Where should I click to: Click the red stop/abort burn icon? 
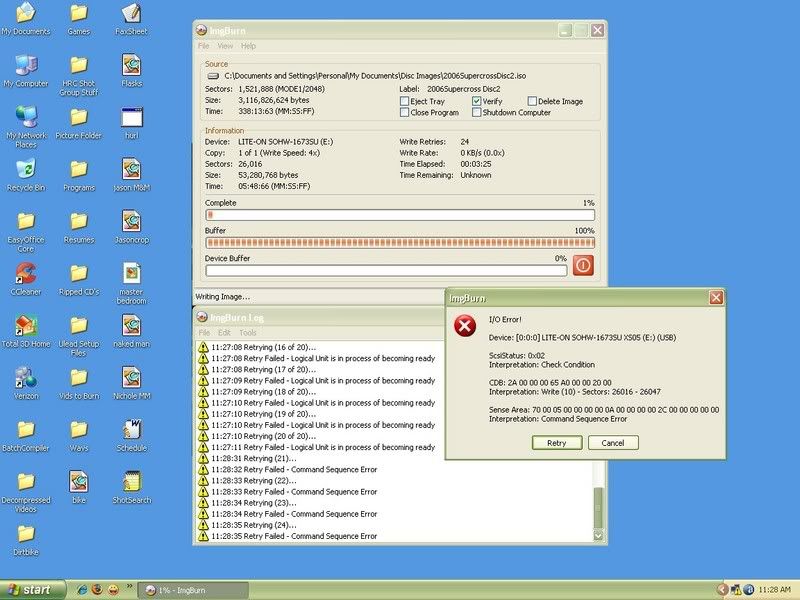(582, 265)
